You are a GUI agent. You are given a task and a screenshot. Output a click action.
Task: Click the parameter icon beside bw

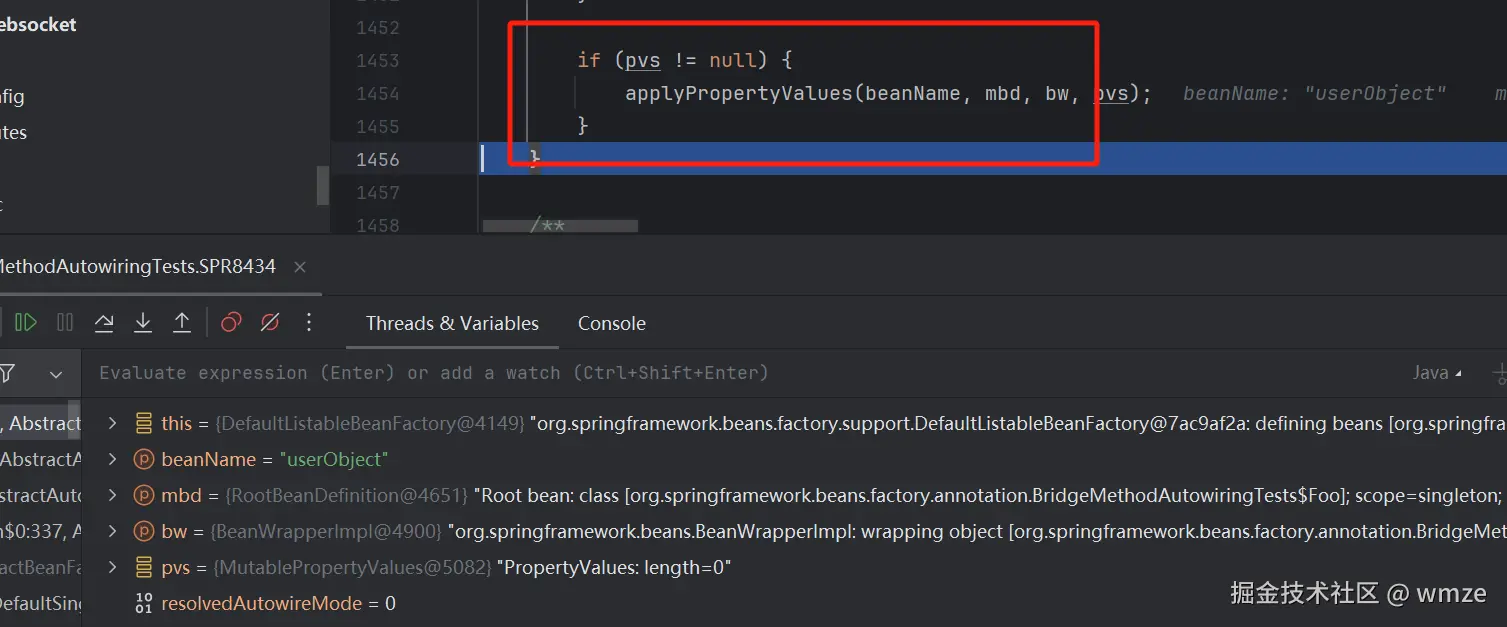tap(143, 531)
